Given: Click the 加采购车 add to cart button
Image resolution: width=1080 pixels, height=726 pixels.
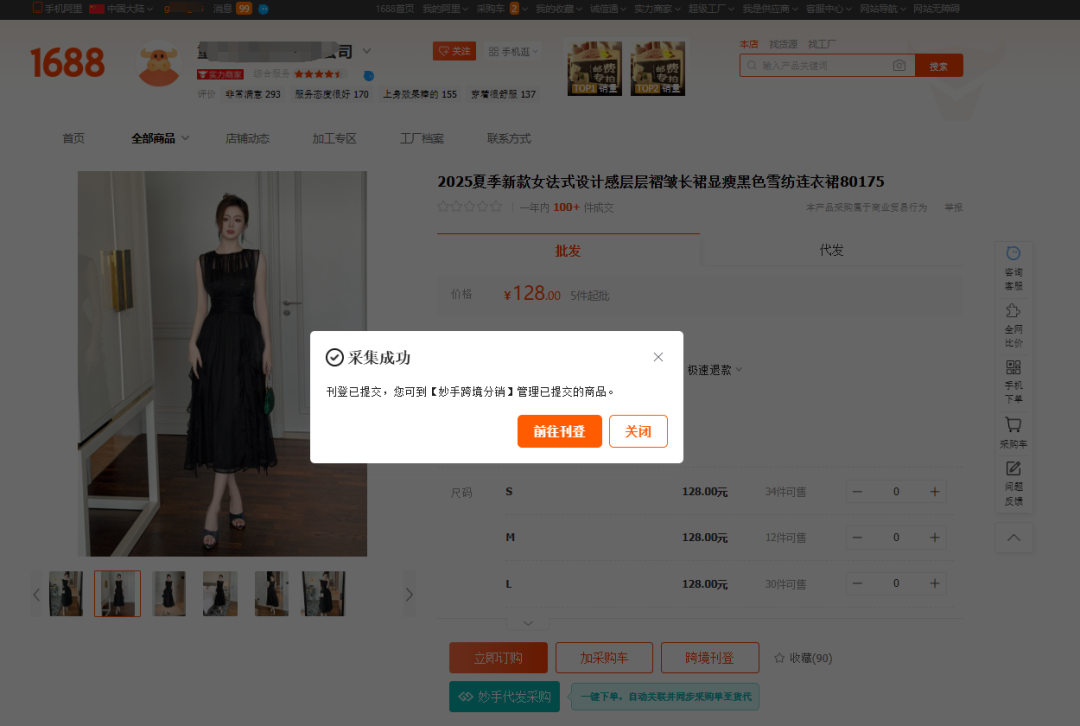Looking at the screenshot, I should tap(604, 657).
